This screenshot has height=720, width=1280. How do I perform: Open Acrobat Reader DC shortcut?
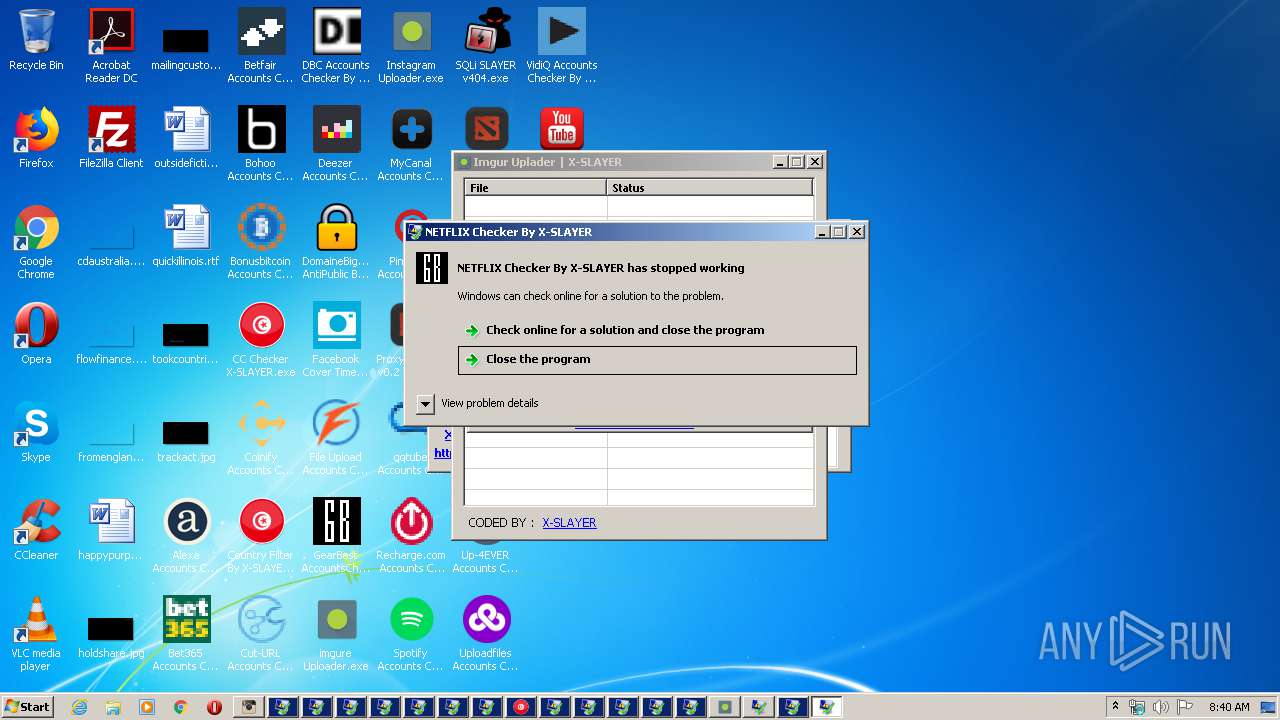click(x=111, y=45)
